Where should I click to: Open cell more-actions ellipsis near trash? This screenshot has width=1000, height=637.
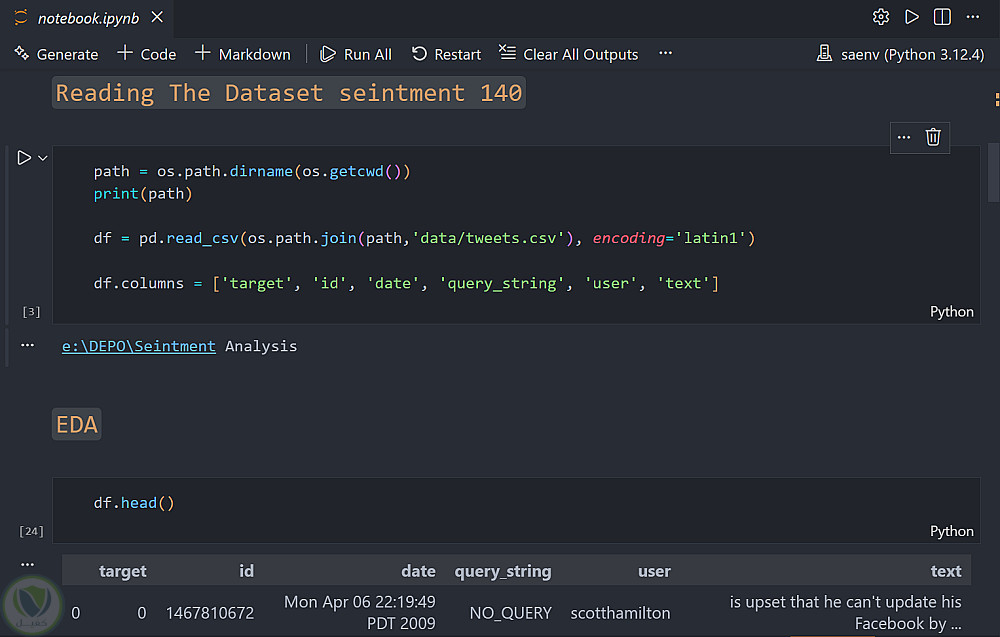click(x=904, y=137)
